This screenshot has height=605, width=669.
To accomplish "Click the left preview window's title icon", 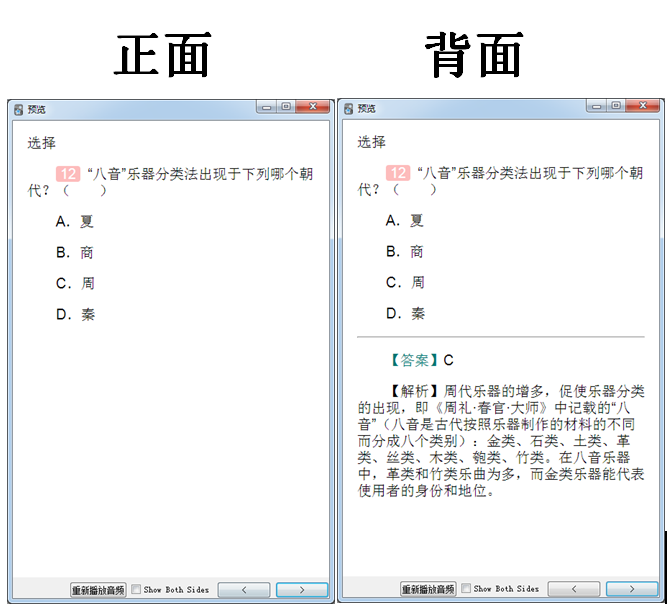I will [x=18, y=110].
